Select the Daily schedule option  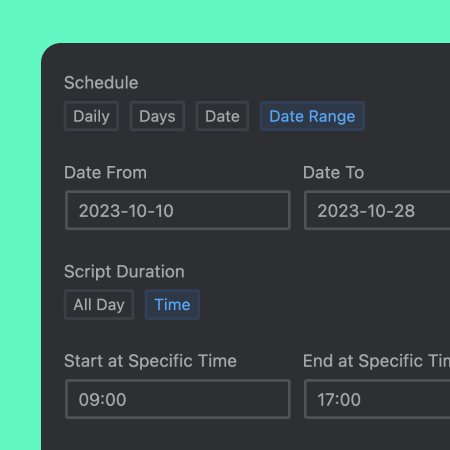point(91,116)
